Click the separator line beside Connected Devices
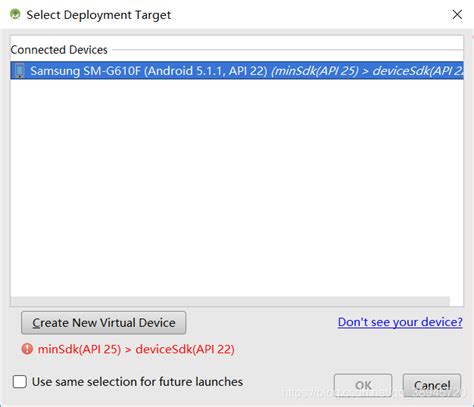Image resolution: width=474 pixels, height=407 pixels. click(x=288, y=50)
